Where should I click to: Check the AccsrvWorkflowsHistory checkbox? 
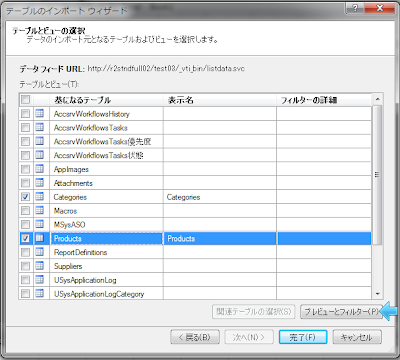click(x=25, y=114)
